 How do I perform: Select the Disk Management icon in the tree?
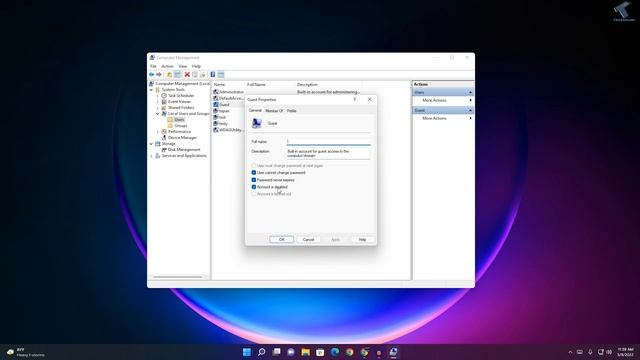point(164,150)
